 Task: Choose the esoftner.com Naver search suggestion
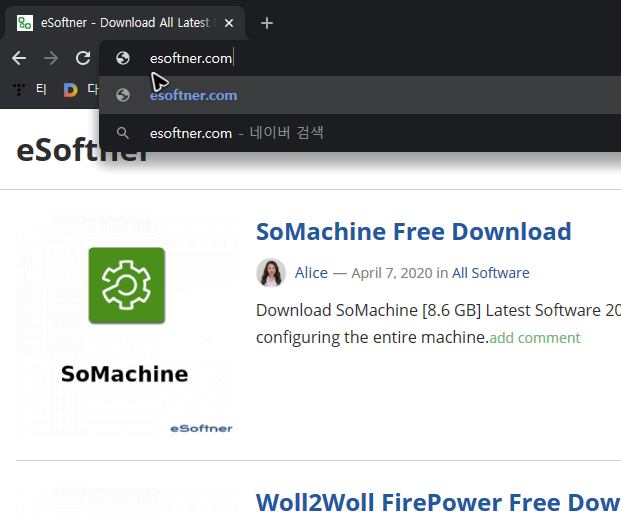tap(360, 133)
